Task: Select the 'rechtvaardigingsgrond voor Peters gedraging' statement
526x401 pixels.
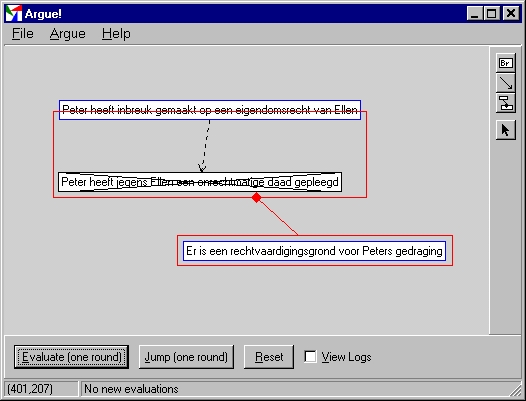Action: [314, 251]
